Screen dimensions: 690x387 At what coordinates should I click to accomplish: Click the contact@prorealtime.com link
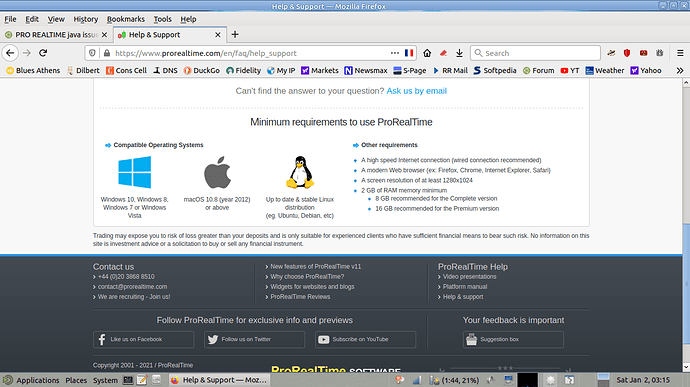pos(132,287)
